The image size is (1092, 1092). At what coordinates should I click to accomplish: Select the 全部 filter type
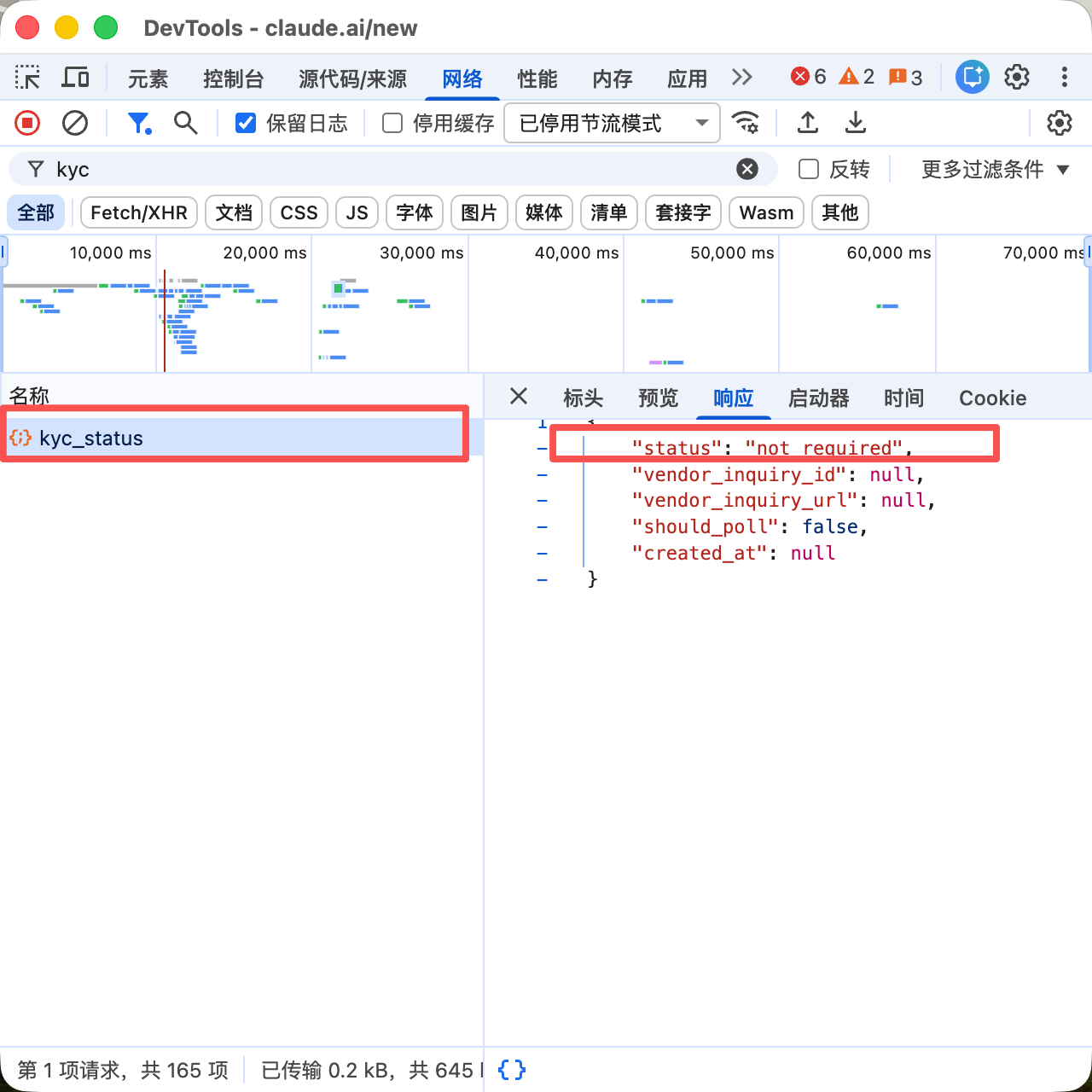click(36, 212)
